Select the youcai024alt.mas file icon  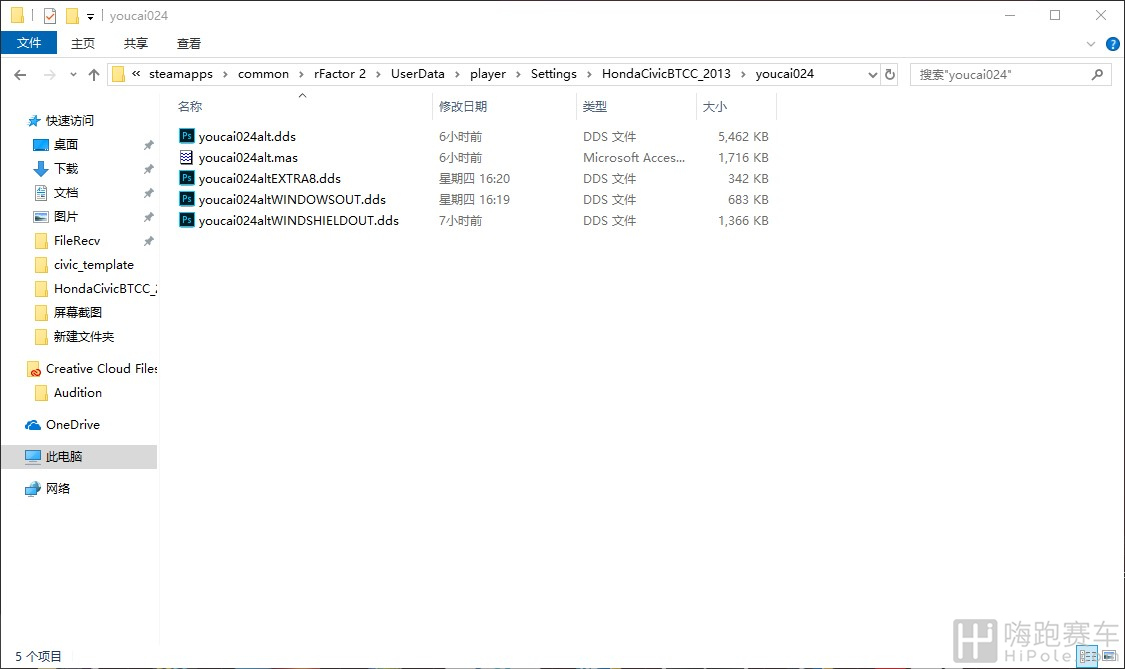pyautogui.click(x=187, y=157)
